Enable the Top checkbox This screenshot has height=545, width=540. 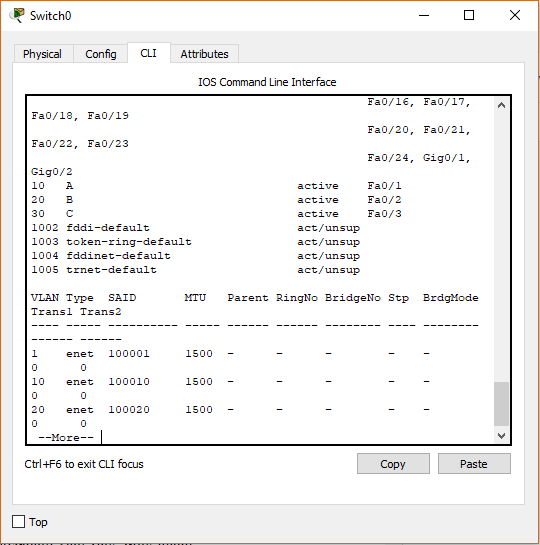(x=18, y=522)
